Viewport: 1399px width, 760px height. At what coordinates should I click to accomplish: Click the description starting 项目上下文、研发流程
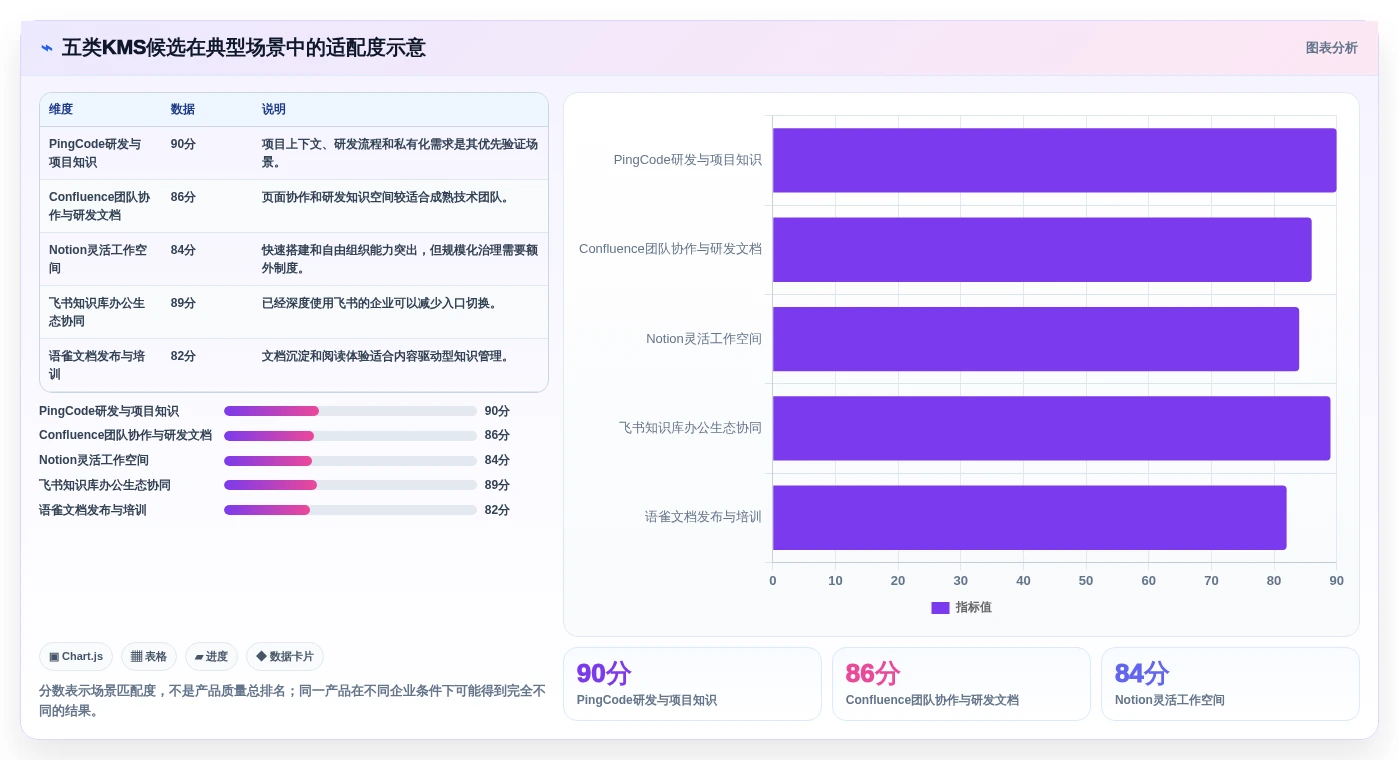click(400, 153)
